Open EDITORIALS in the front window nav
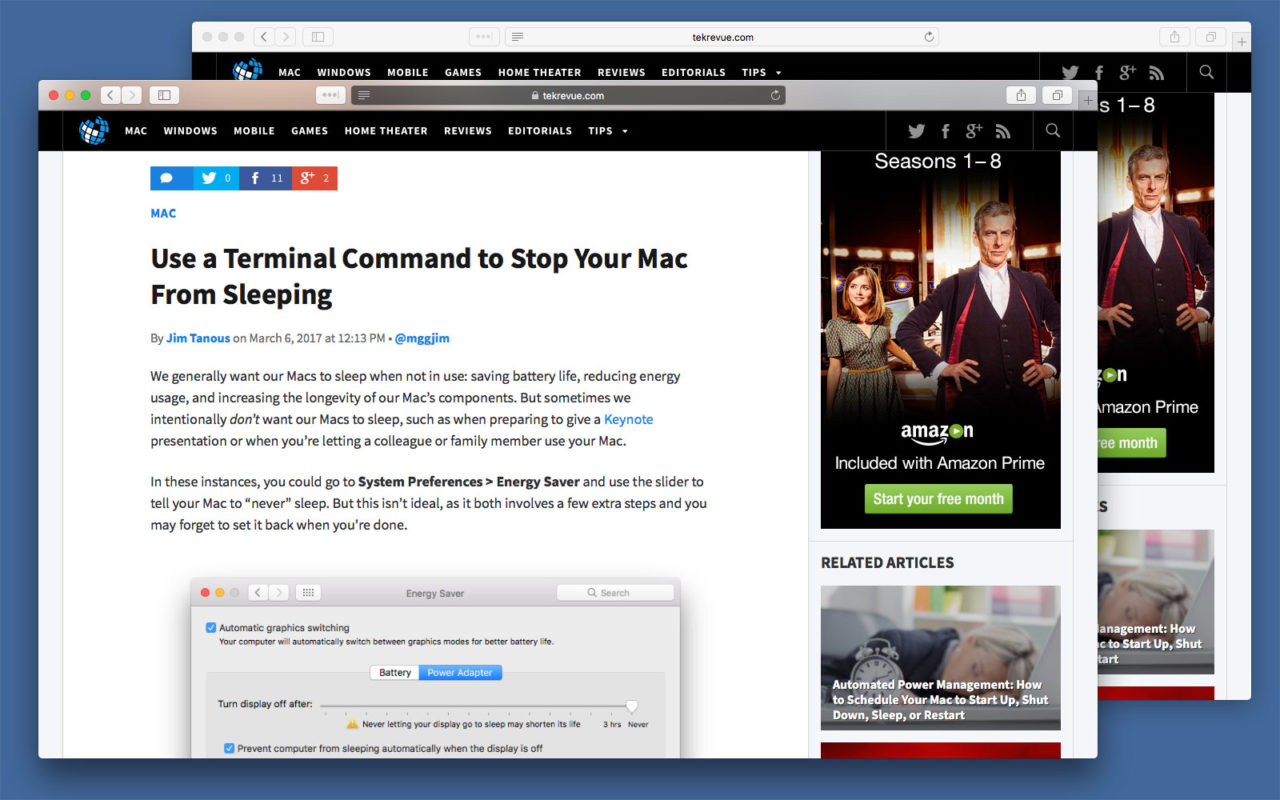The image size is (1280, 800). pos(540,131)
